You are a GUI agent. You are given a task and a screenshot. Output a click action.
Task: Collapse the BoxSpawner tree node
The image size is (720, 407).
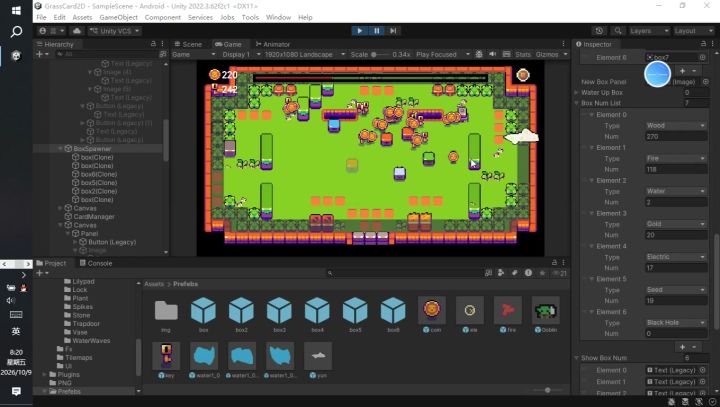pos(60,148)
